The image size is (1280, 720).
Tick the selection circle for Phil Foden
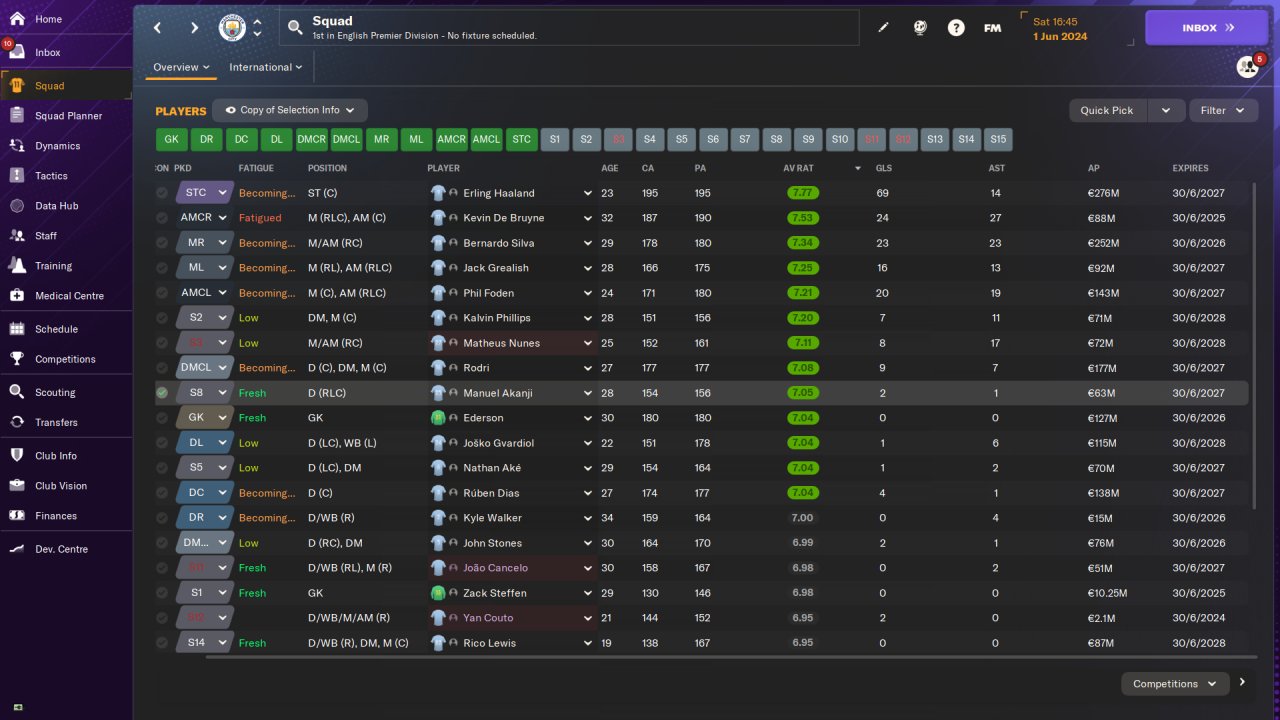pos(162,293)
